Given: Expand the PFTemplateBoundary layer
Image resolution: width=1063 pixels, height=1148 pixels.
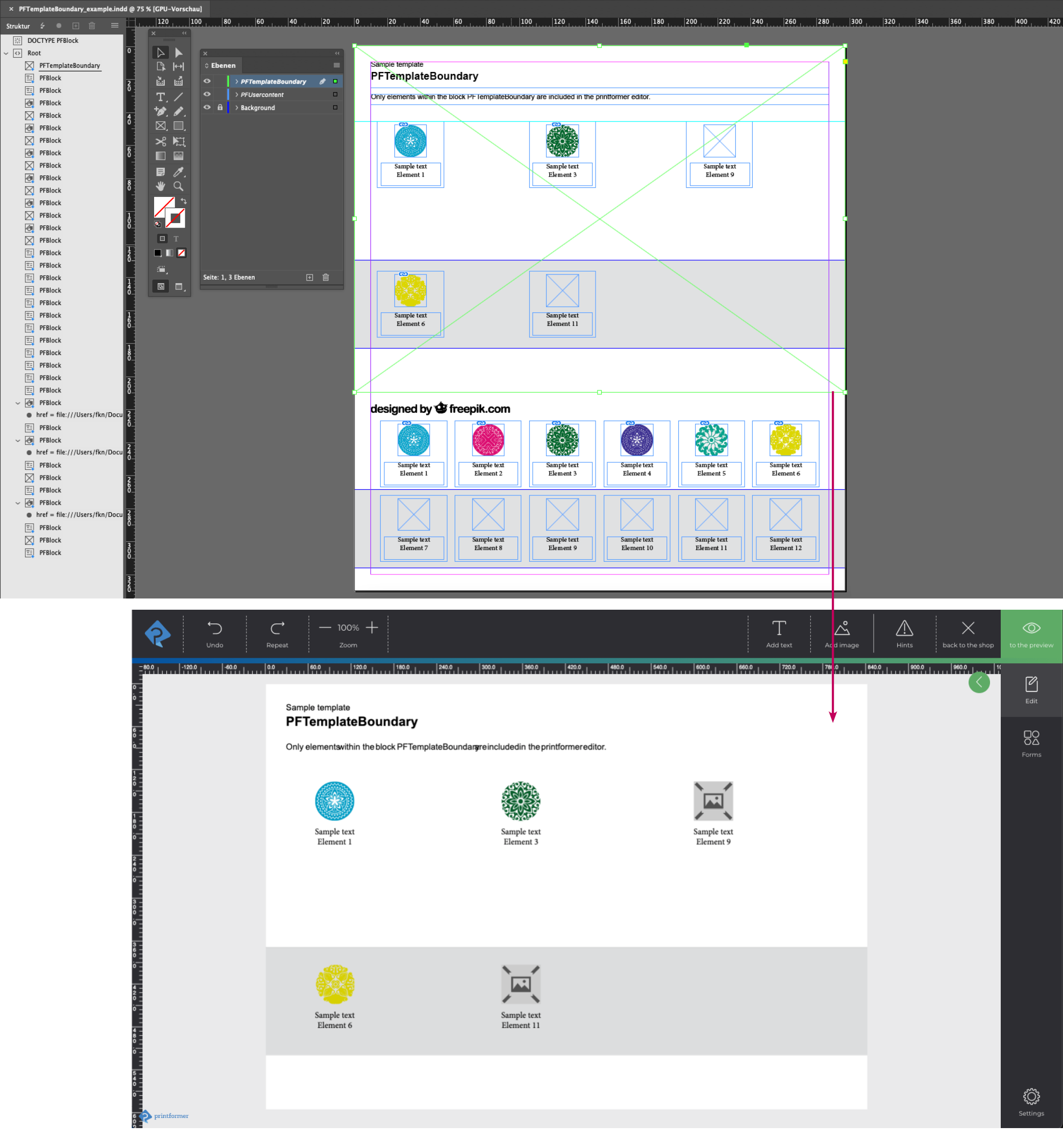Looking at the screenshot, I should (236, 82).
